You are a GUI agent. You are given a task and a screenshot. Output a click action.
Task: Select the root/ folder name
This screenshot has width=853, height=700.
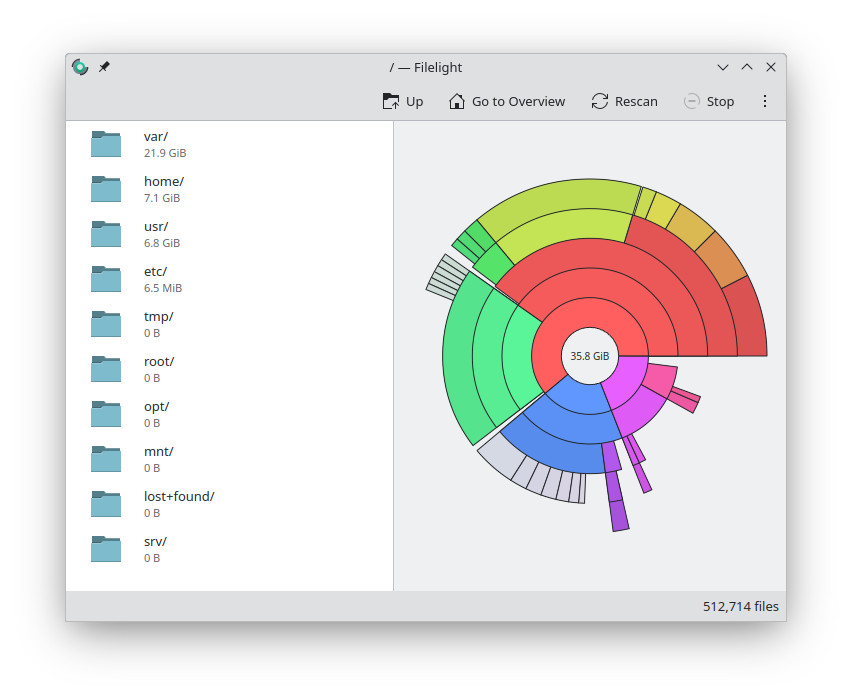(159, 362)
